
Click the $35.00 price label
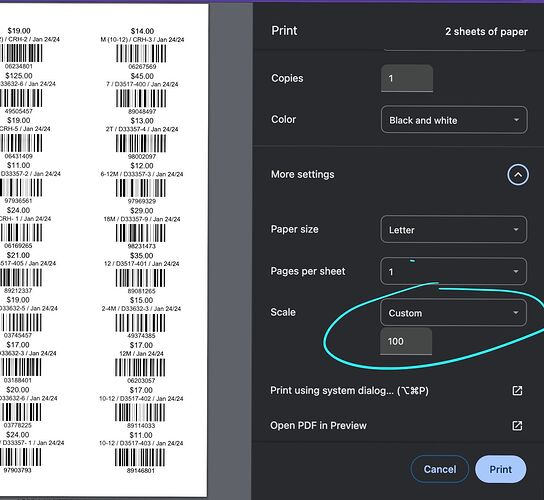pyautogui.click(x=142, y=255)
